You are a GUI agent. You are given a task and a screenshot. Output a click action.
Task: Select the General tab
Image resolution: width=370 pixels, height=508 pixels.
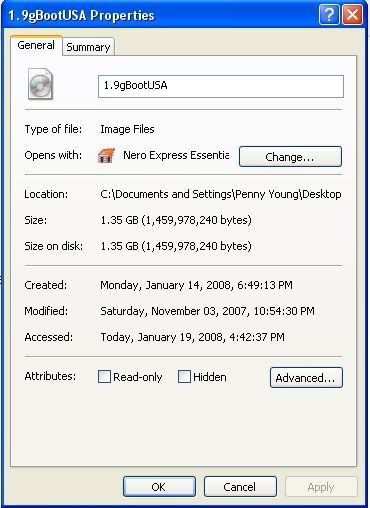tap(36, 45)
